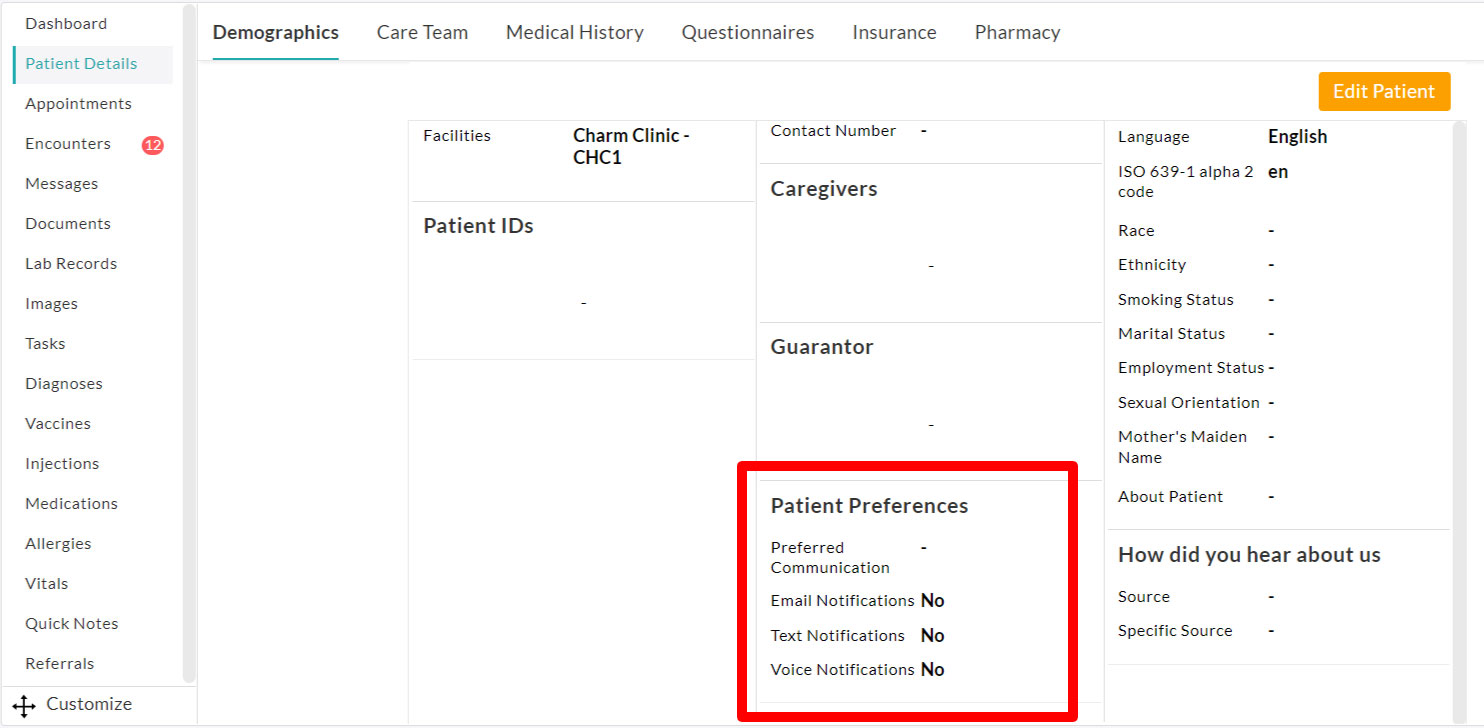The width and height of the screenshot is (1484, 728).
Task: Switch to the Care Team tab
Action: pyautogui.click(x=422, y=32)
